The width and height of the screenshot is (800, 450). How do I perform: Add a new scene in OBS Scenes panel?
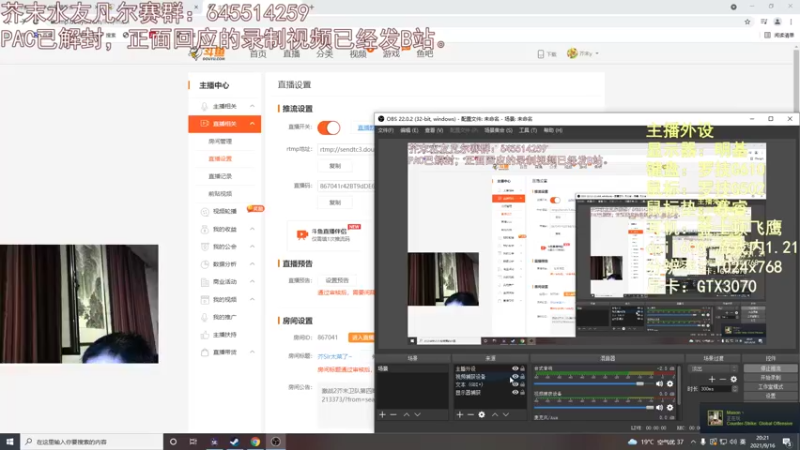click(x=382, y=415)
